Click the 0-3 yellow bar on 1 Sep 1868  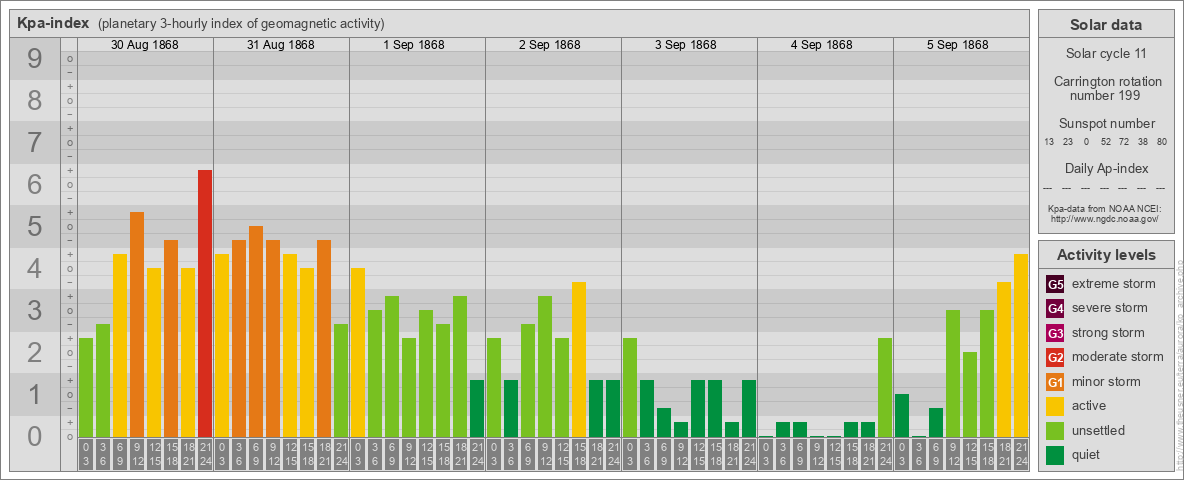[358, 352]
